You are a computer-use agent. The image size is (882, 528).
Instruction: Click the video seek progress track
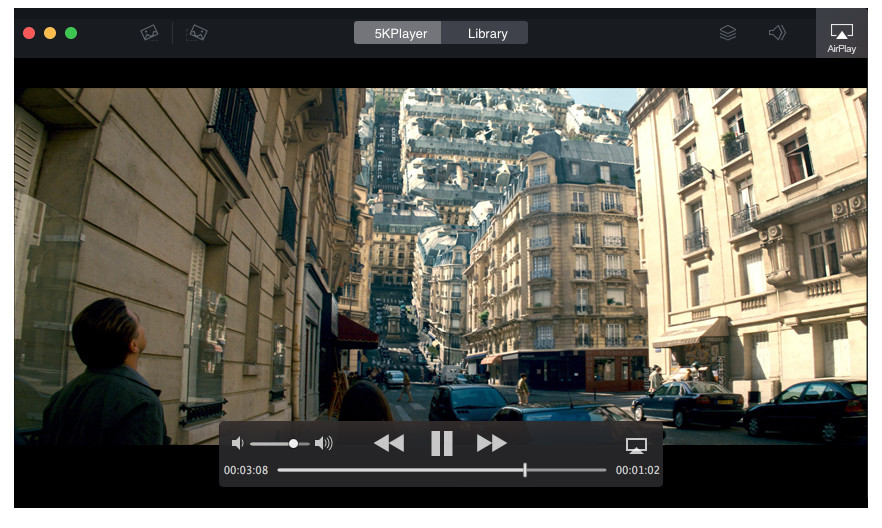pos(442,470)
